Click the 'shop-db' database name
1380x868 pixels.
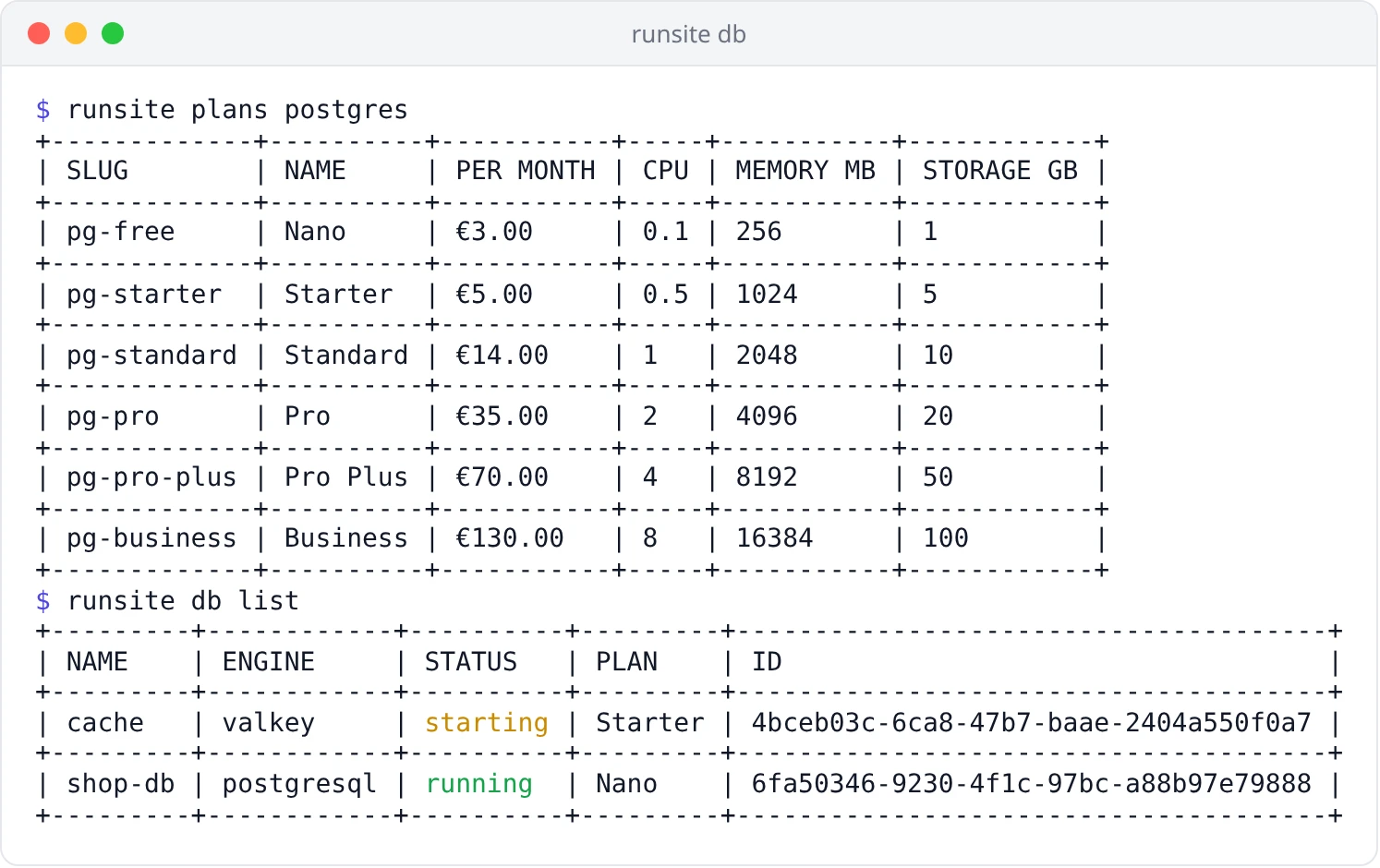click(120, 784)
